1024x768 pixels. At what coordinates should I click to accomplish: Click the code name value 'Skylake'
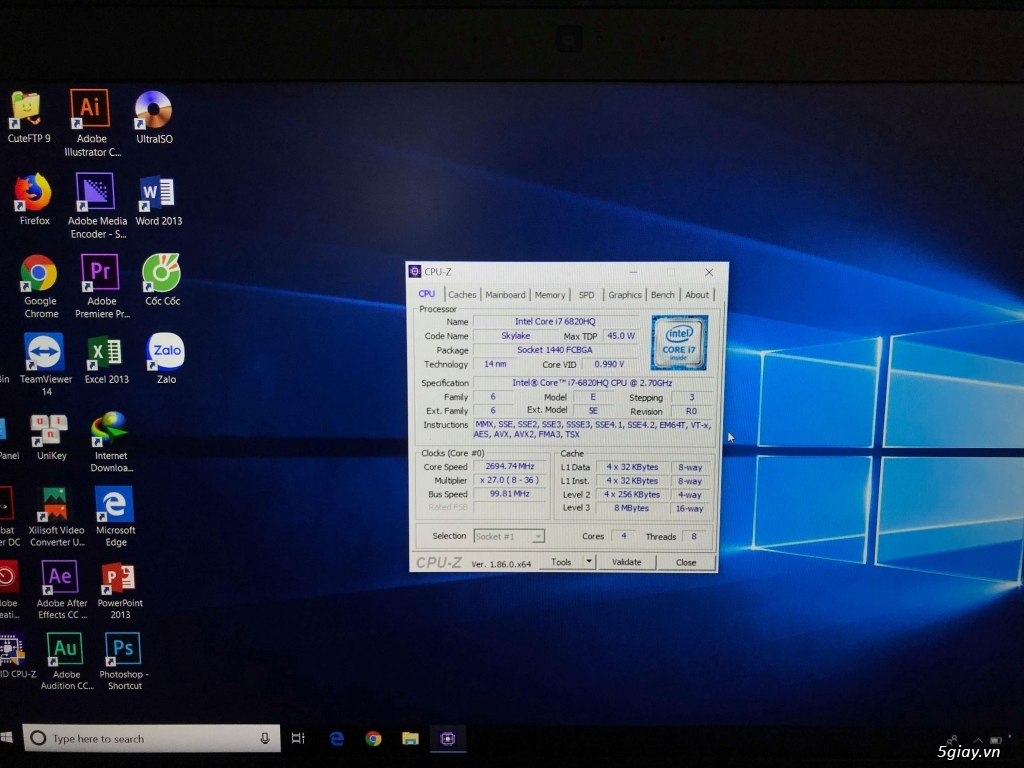tap(515, 336)
